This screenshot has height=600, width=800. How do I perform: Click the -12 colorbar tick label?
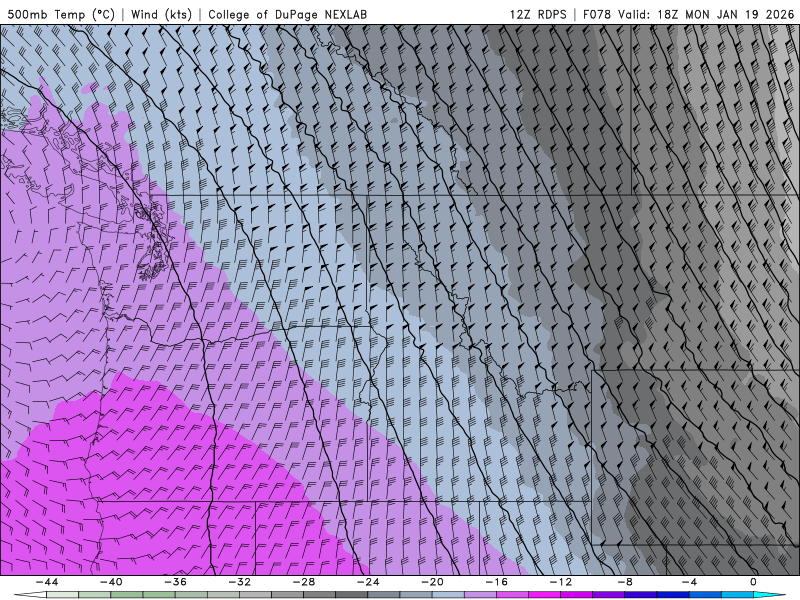561,582
